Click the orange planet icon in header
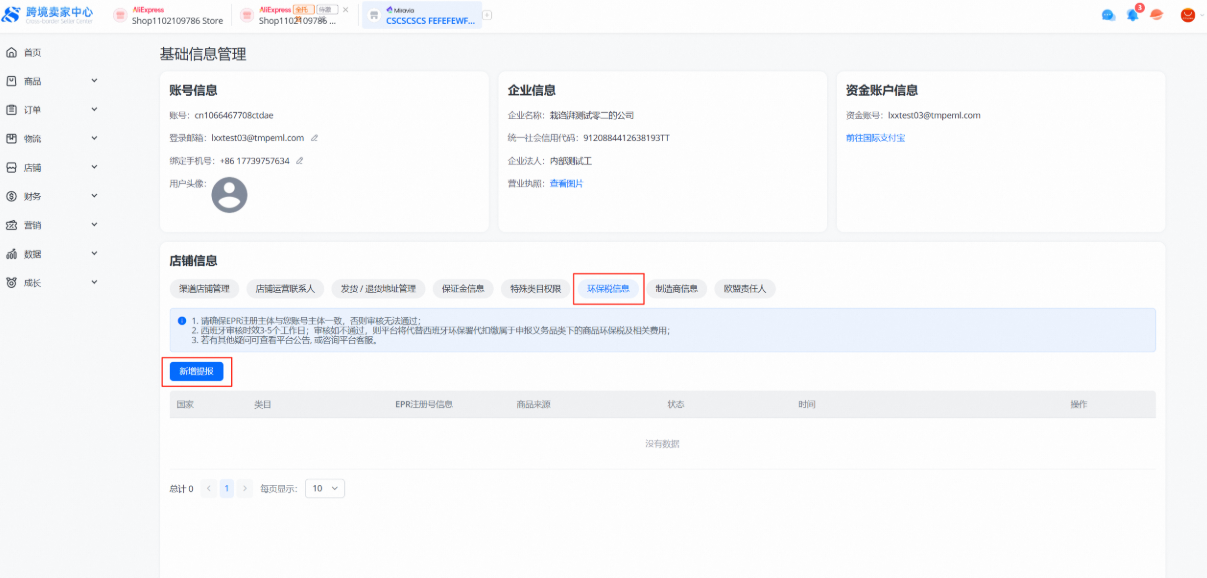 (x=1156, y=15)
